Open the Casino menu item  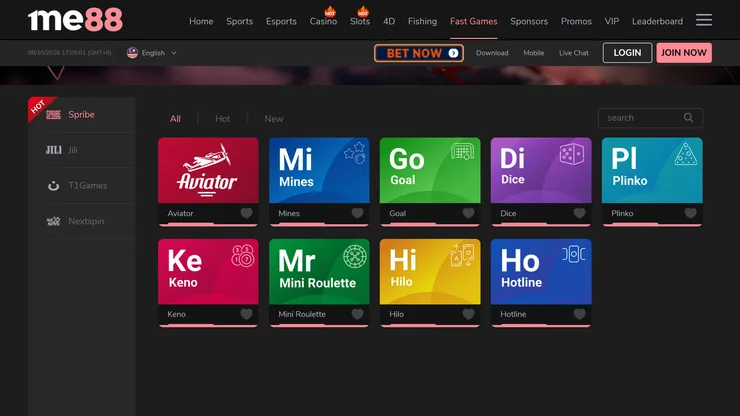(323, 21)
